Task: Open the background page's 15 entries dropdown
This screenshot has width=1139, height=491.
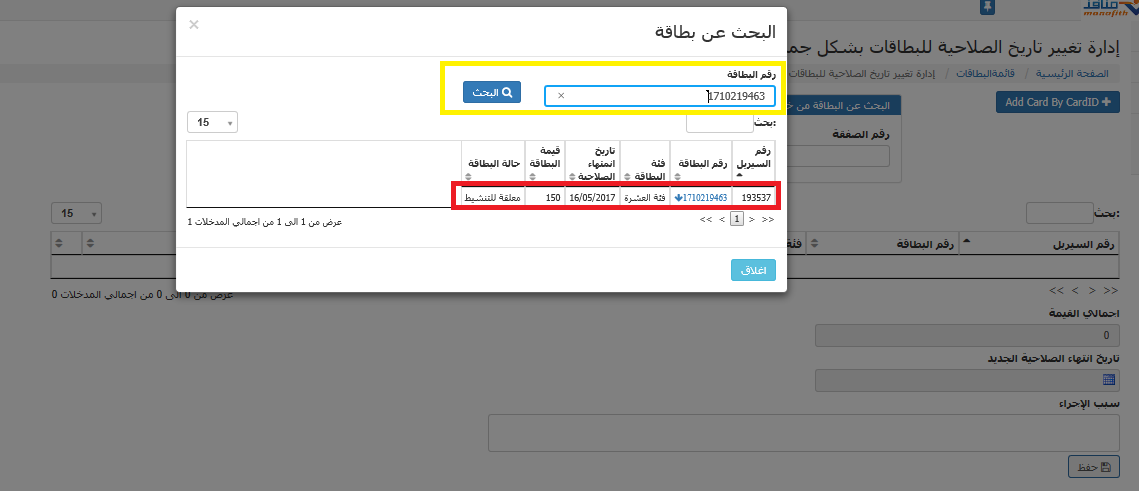Action: (x=76, y=214)
